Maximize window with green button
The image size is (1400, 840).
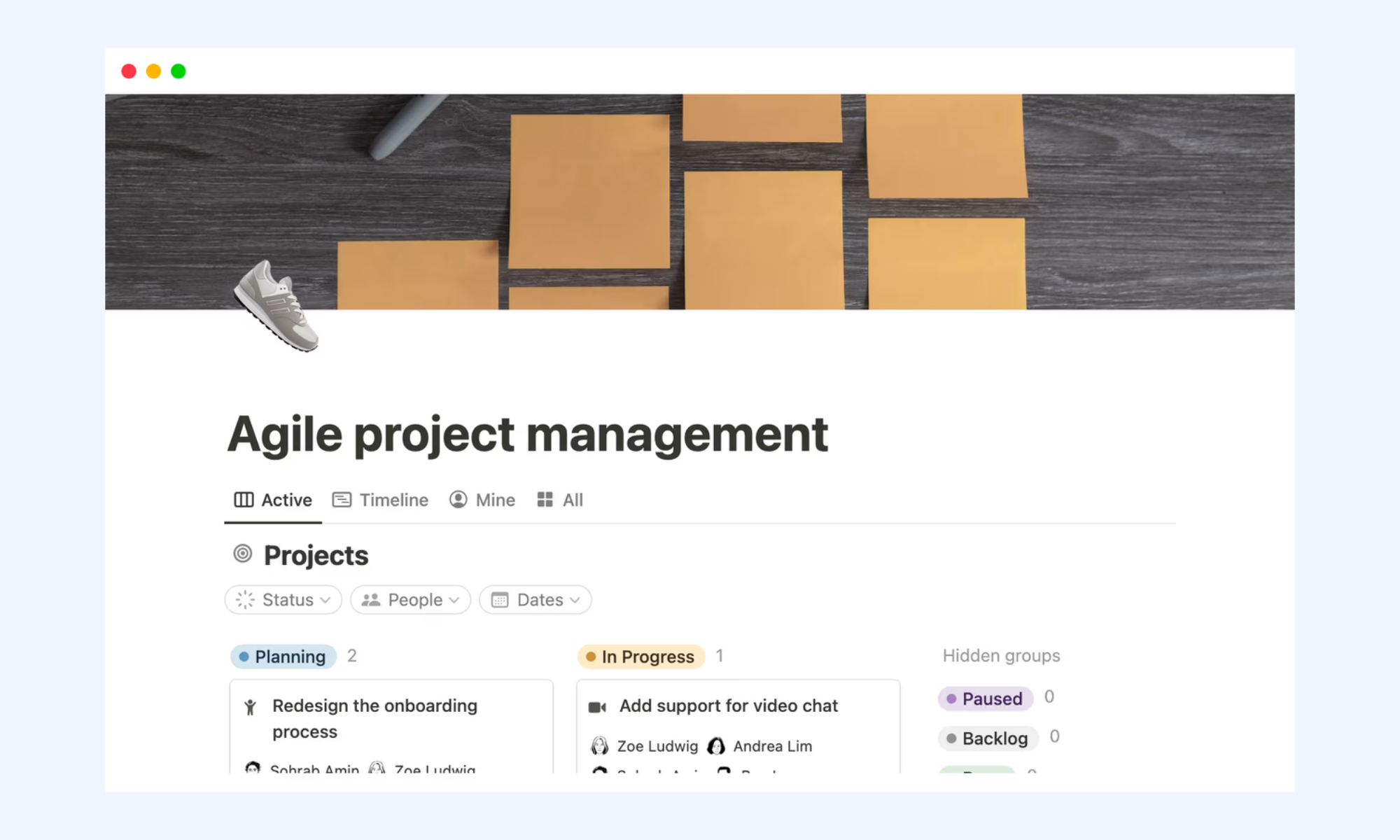pyautogui.click(x=178, y=71)
